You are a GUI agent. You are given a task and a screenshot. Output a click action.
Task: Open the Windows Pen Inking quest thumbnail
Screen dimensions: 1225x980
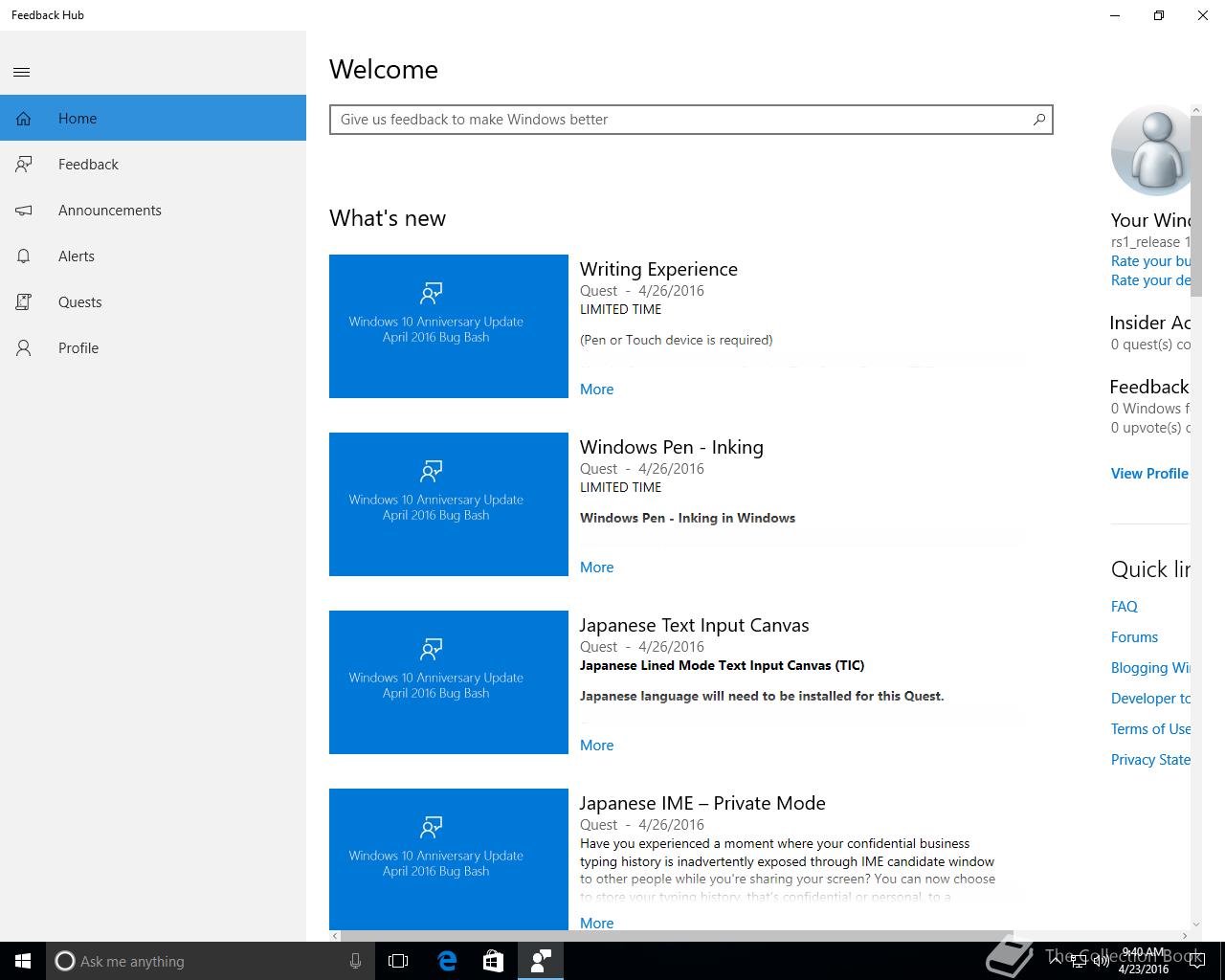(449, 504)
